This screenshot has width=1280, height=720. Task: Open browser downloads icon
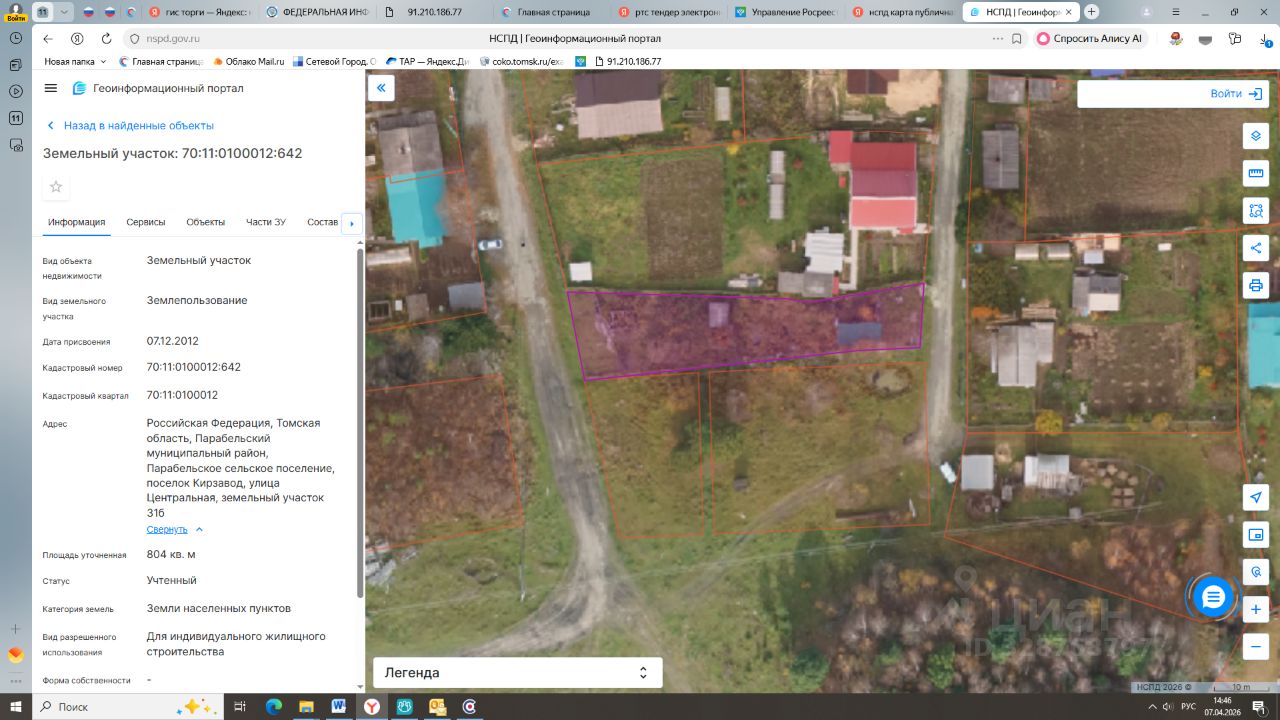point(1267,38)
